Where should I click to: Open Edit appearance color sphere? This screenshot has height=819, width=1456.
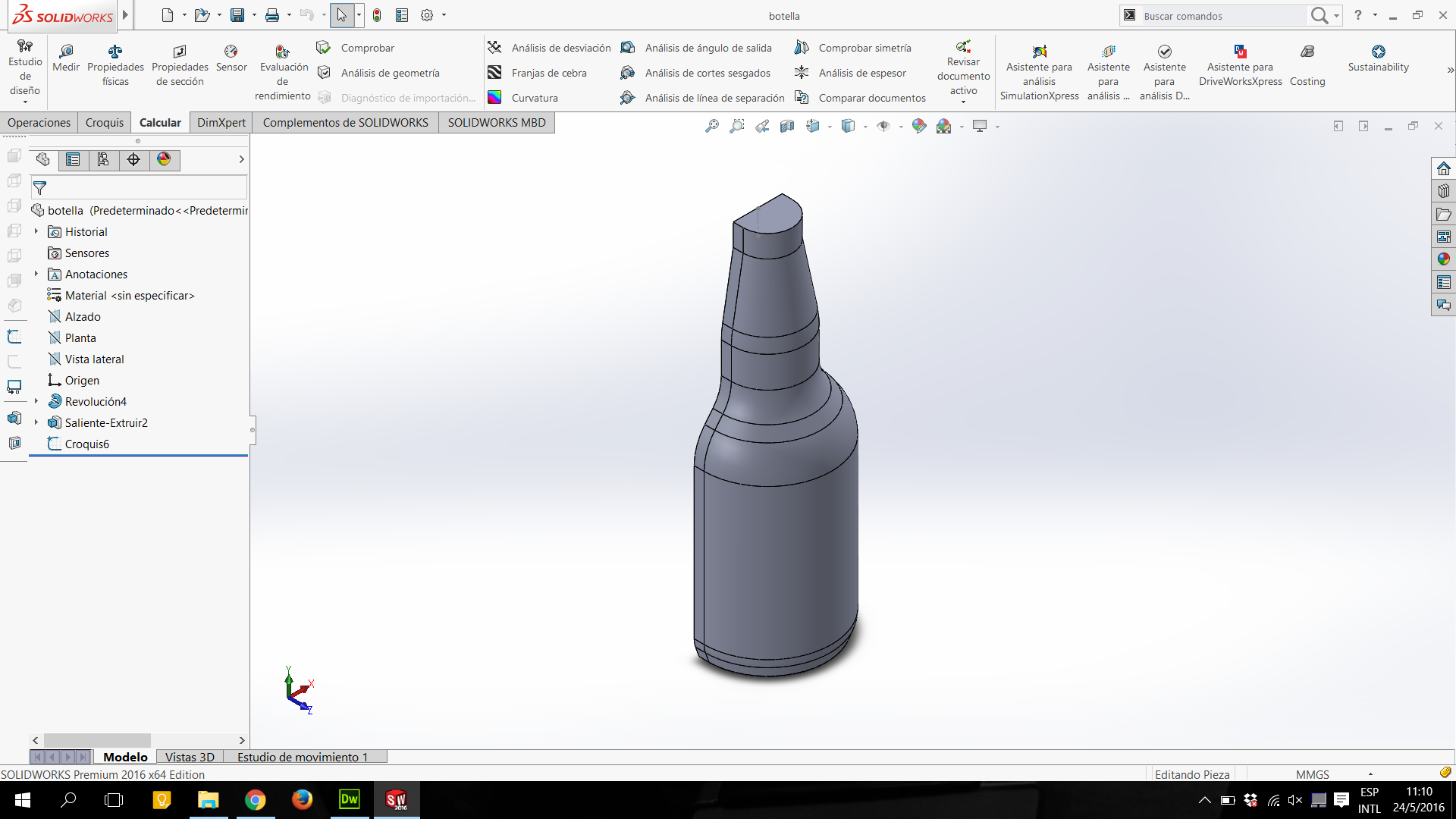(919, 127)
